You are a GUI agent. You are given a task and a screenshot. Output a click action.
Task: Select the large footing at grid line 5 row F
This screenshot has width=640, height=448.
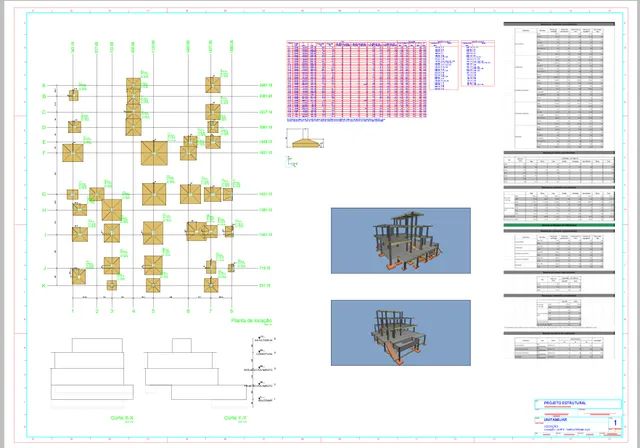click(x=154, y=153)
